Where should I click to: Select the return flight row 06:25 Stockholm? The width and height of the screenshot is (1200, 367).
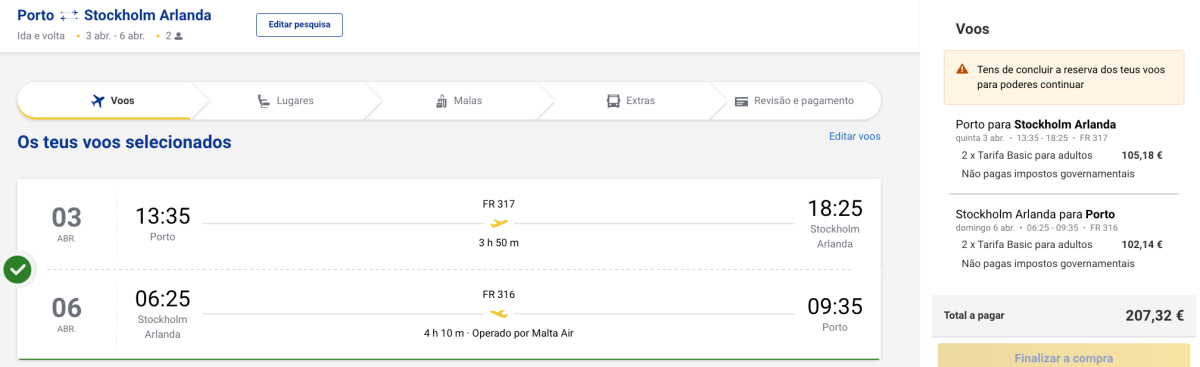click(x=449, y=314)
